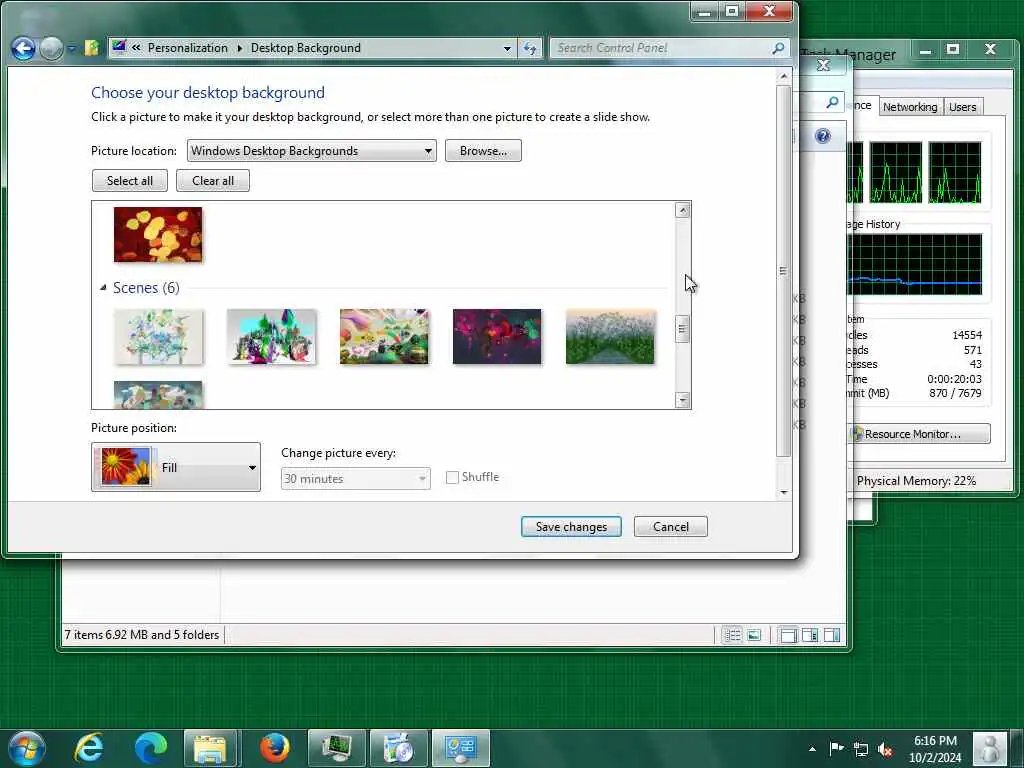This screenshot has height=768, width=1024.
Task: Click the large icons view icon in status bar
Action: click(x=754, y=635)
